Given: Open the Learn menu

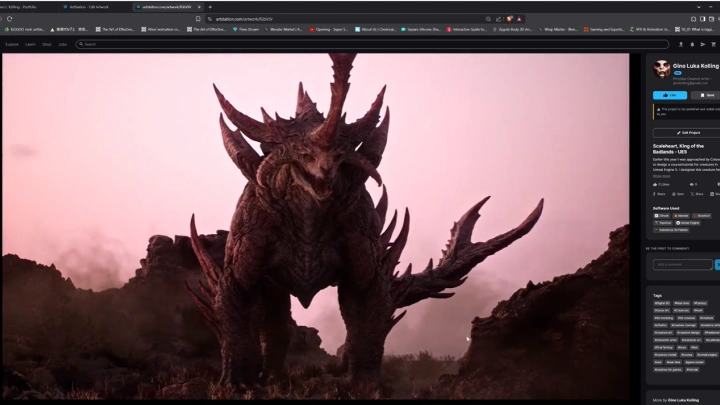Looking at the screenshot, I should point(30,44).
